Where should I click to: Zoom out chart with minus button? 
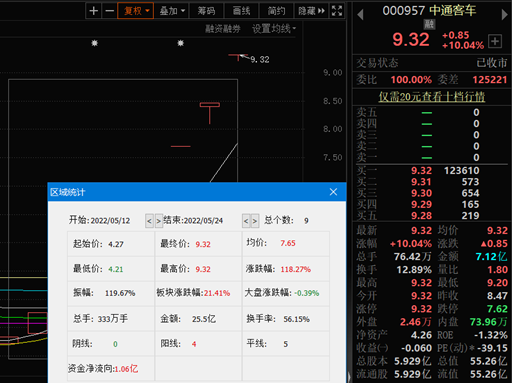(109, 11)
